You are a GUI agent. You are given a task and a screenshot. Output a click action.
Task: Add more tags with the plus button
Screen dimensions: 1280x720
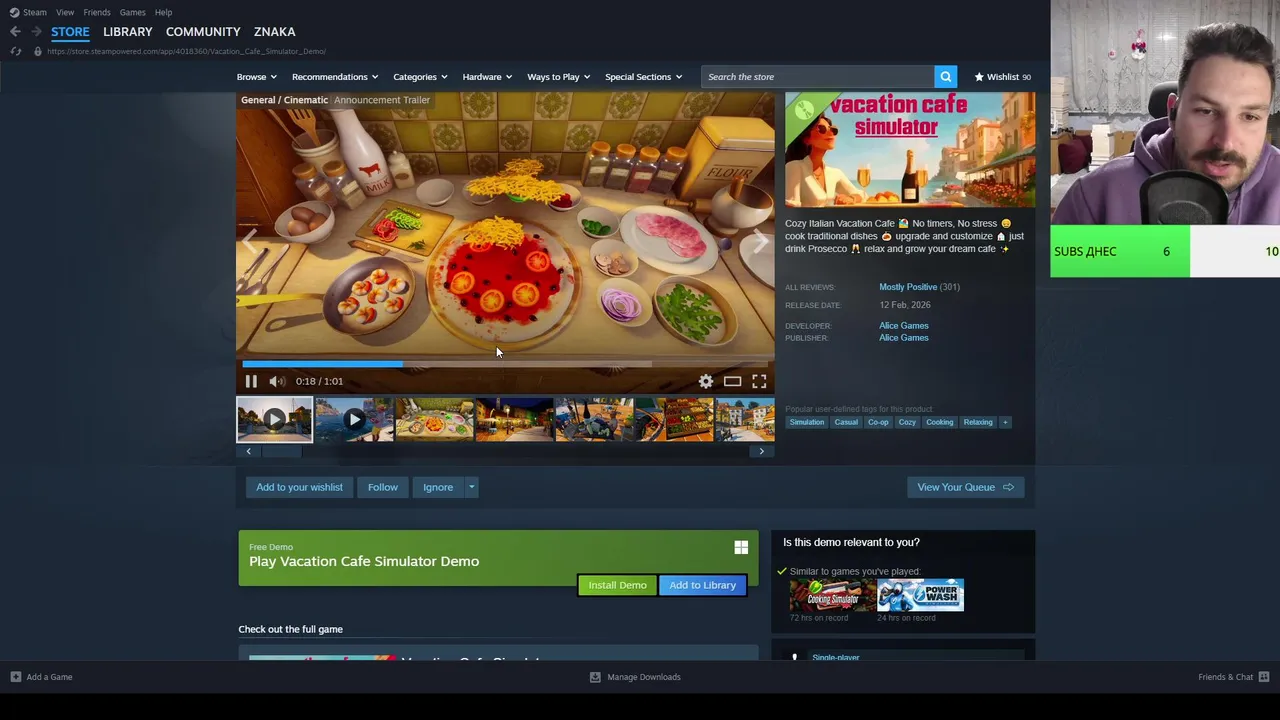(1005, 422)
